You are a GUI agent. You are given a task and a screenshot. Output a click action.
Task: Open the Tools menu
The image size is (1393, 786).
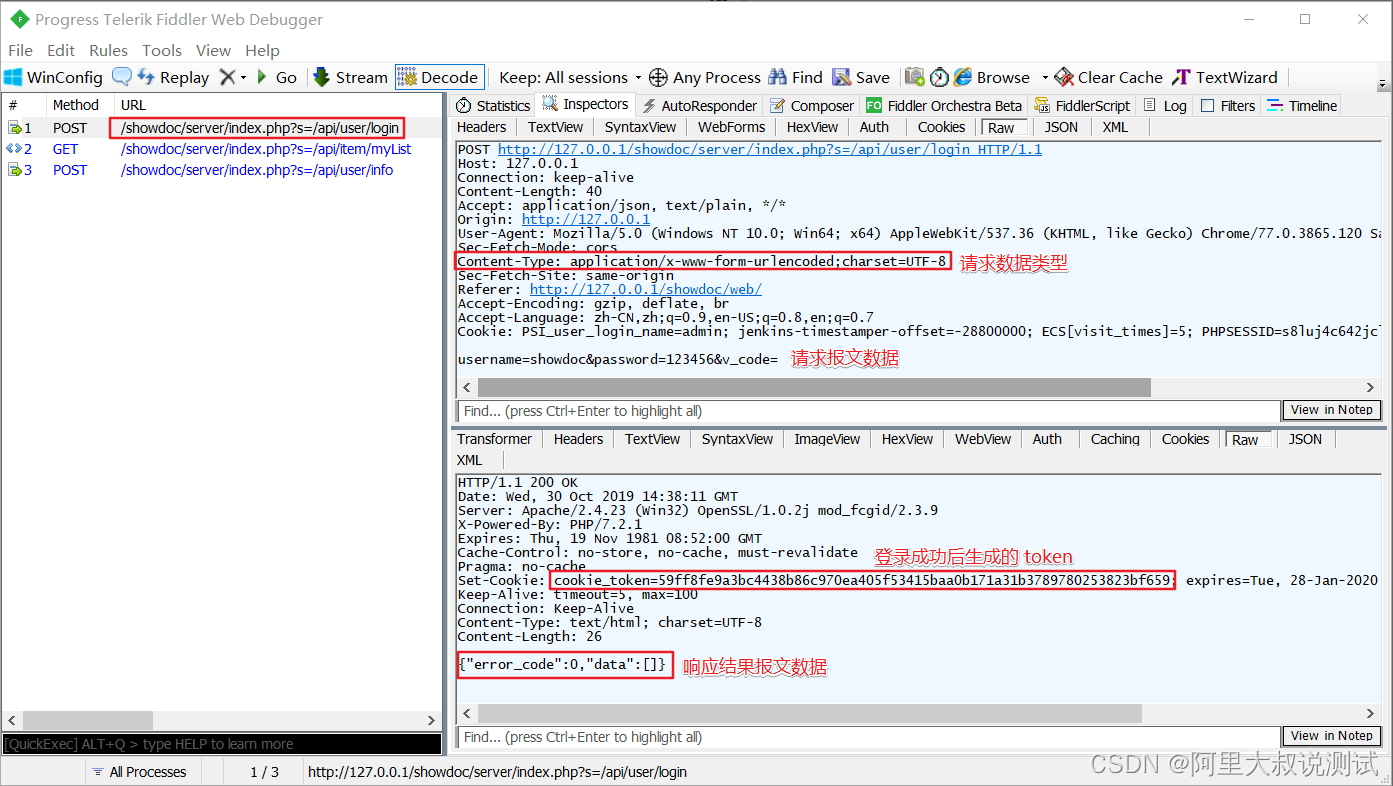point(162,50)
